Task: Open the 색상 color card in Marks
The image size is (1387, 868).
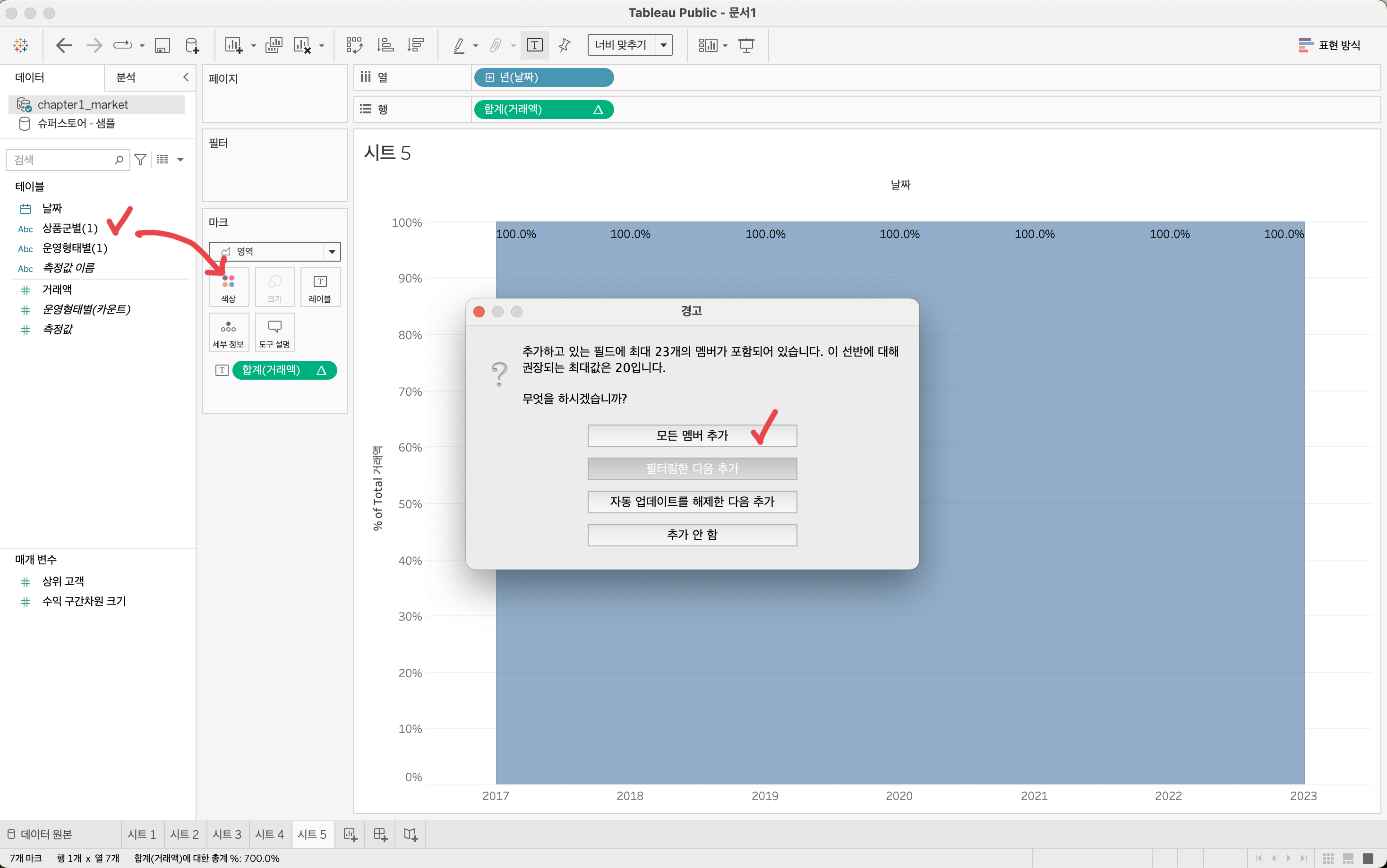Action: point(229,287)
